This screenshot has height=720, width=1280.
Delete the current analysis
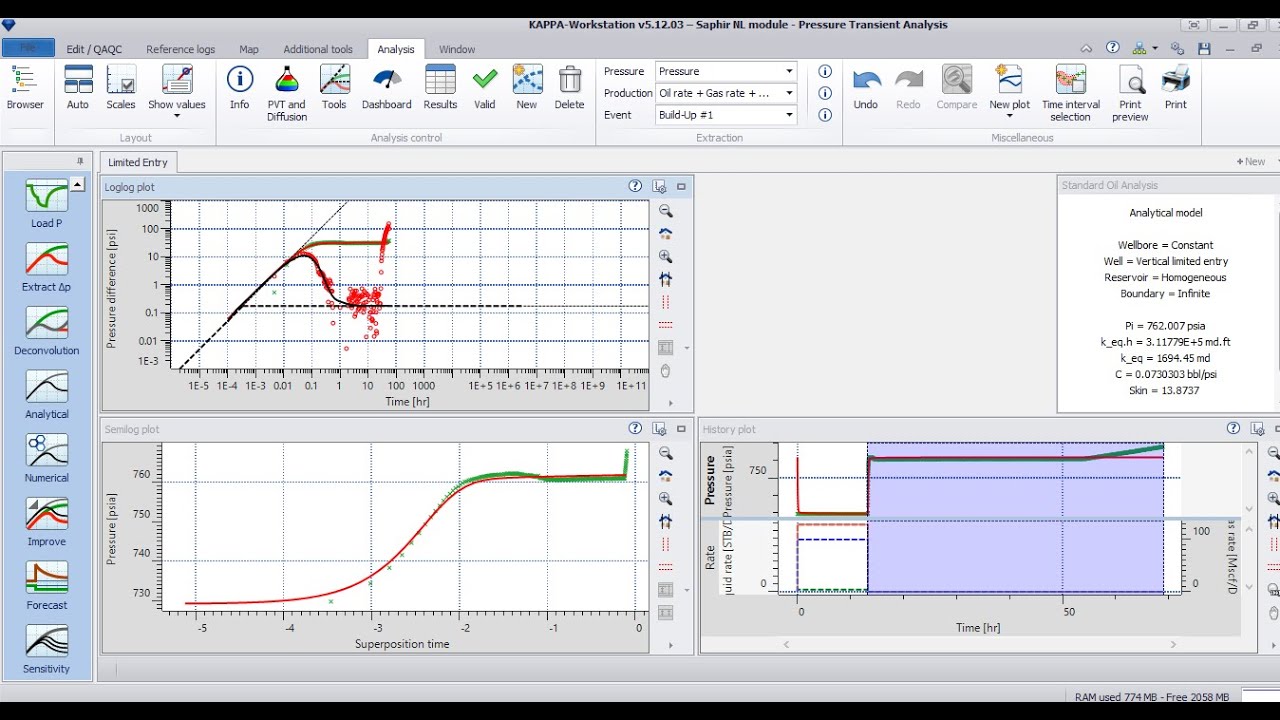point(570,80)
